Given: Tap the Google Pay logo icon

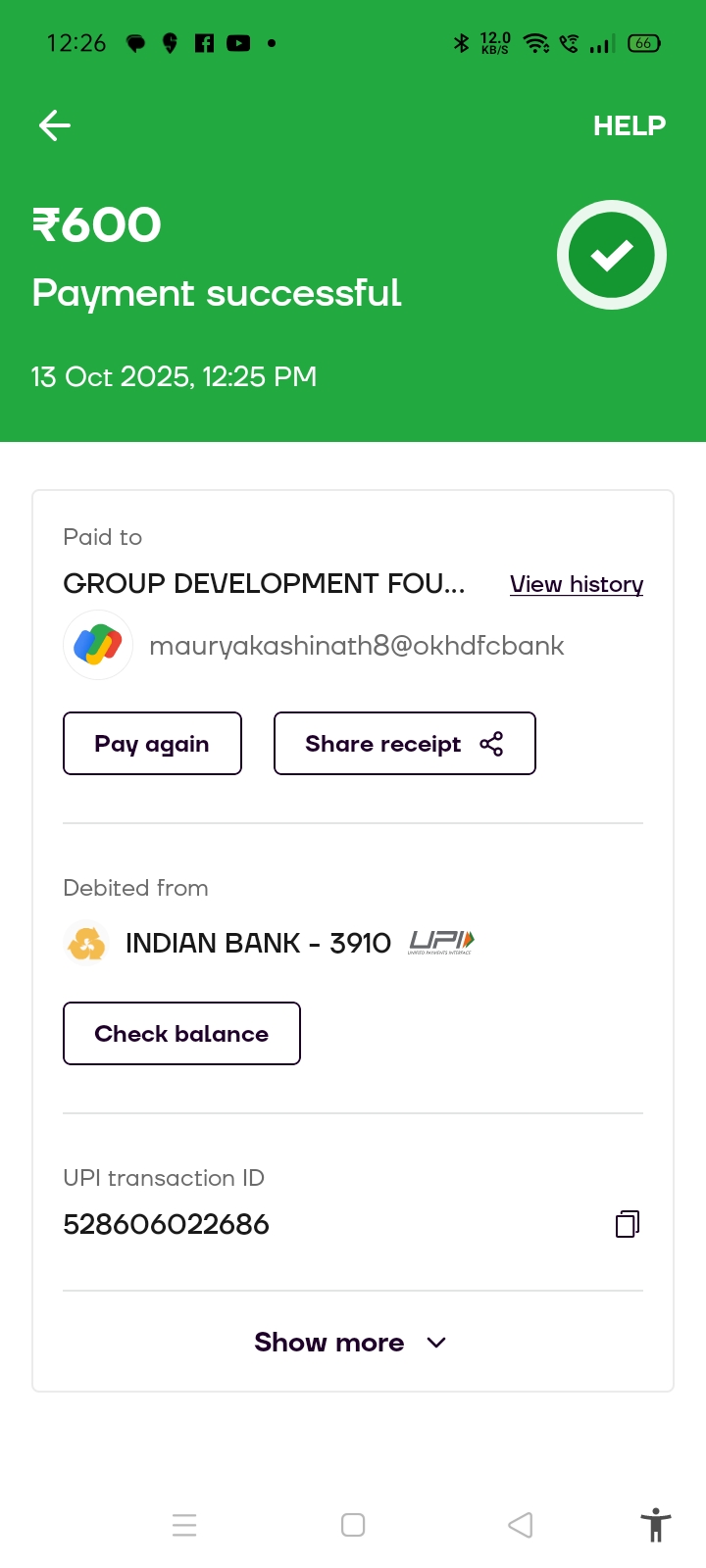Looking at the screenshot, I should point(98,645).
